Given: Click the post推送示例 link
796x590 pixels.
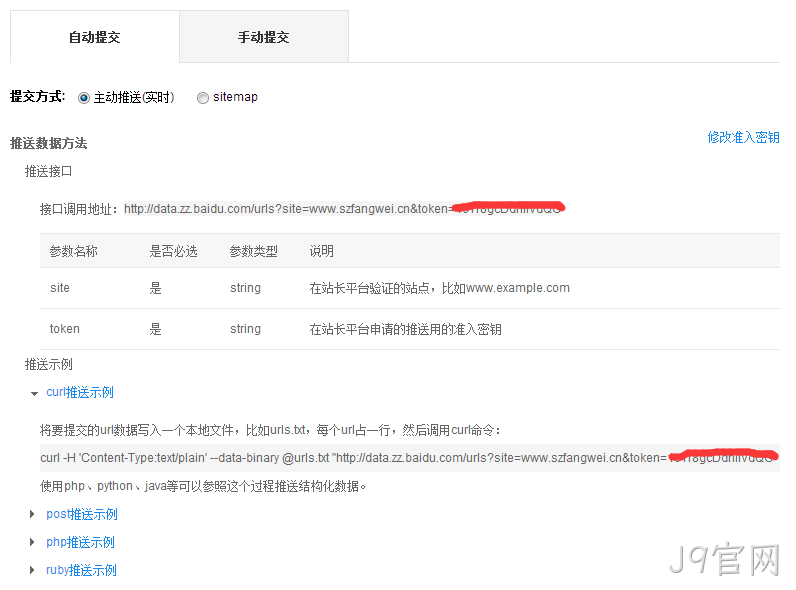Looking at the screenshot, I should [x=82, y=514].
